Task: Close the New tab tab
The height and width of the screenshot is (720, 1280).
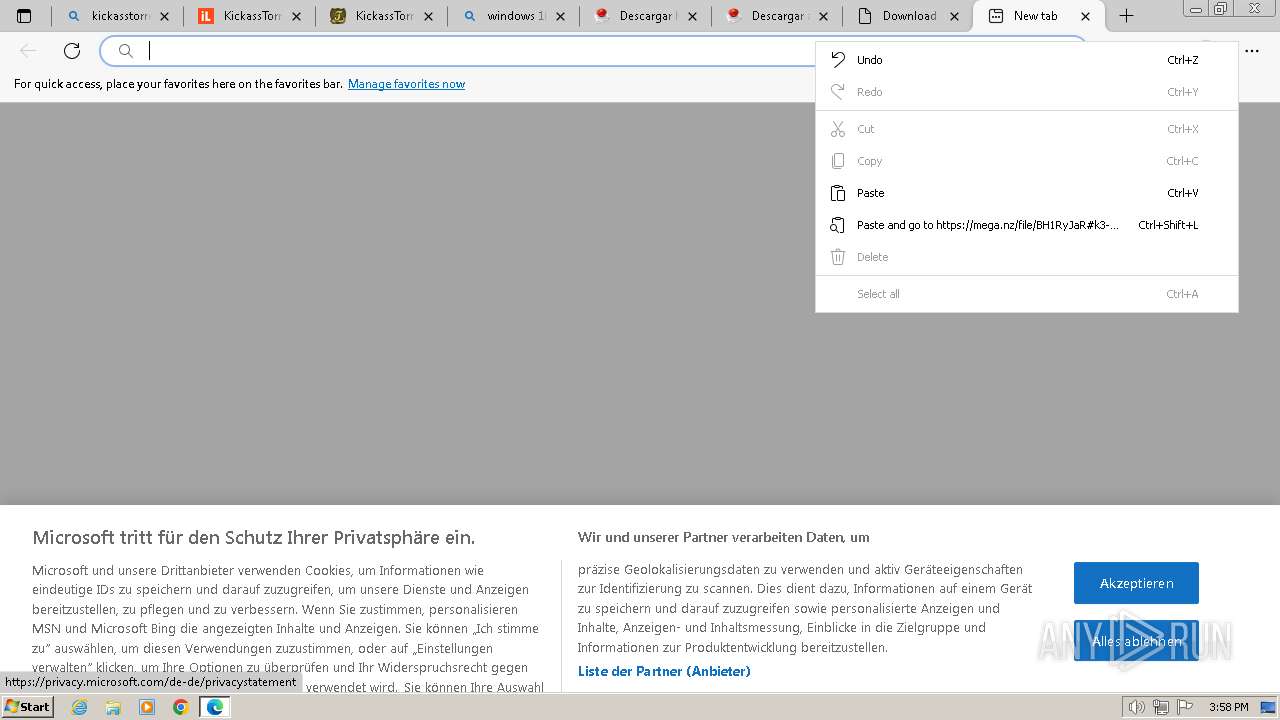Action: tap(1086, 16)
